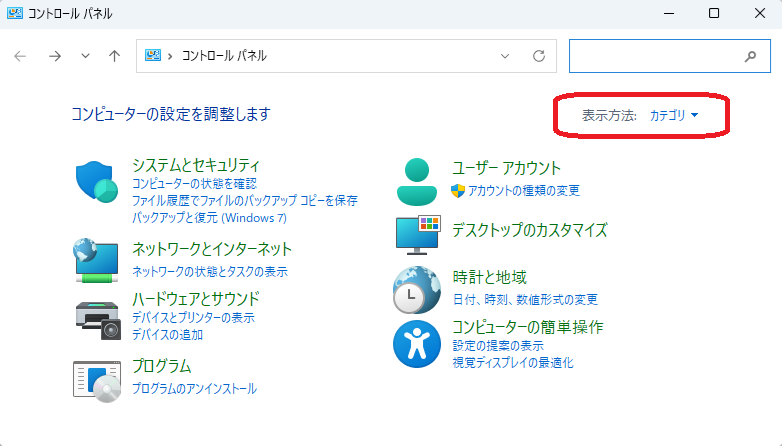
Task: Click the Ease of Access icon
Action: (x=417, y=344)
